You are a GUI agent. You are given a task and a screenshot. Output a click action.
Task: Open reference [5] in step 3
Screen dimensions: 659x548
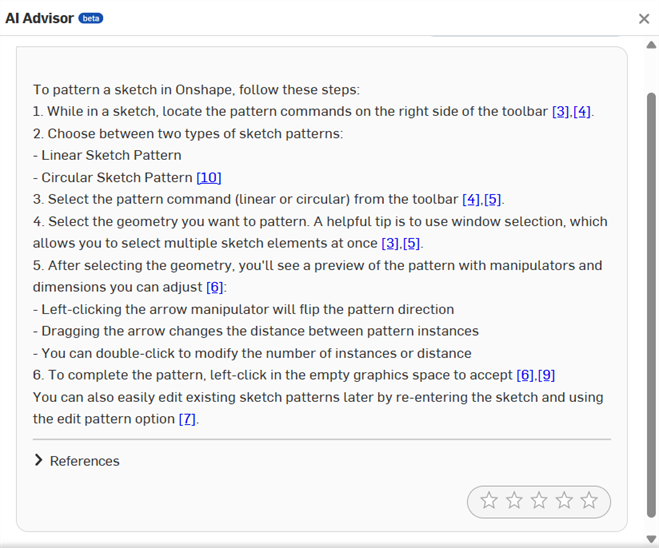point(493,199)
